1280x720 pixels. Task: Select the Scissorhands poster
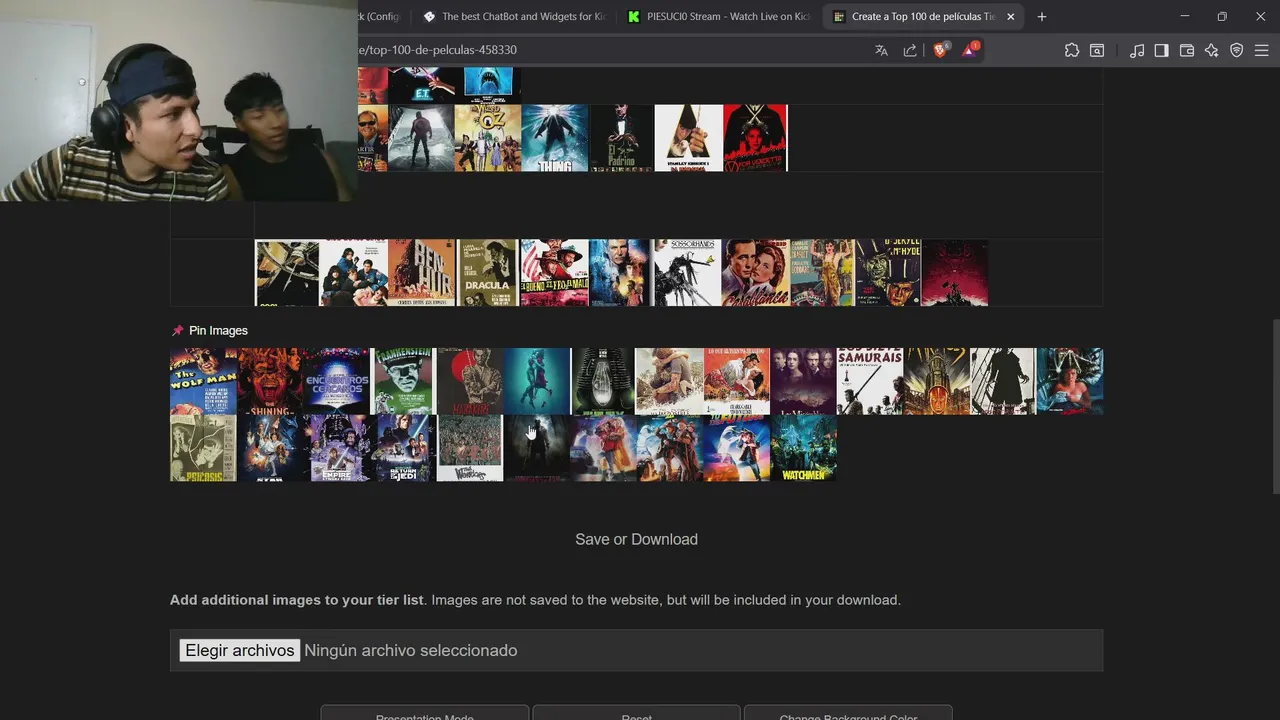tap(688, 273)
